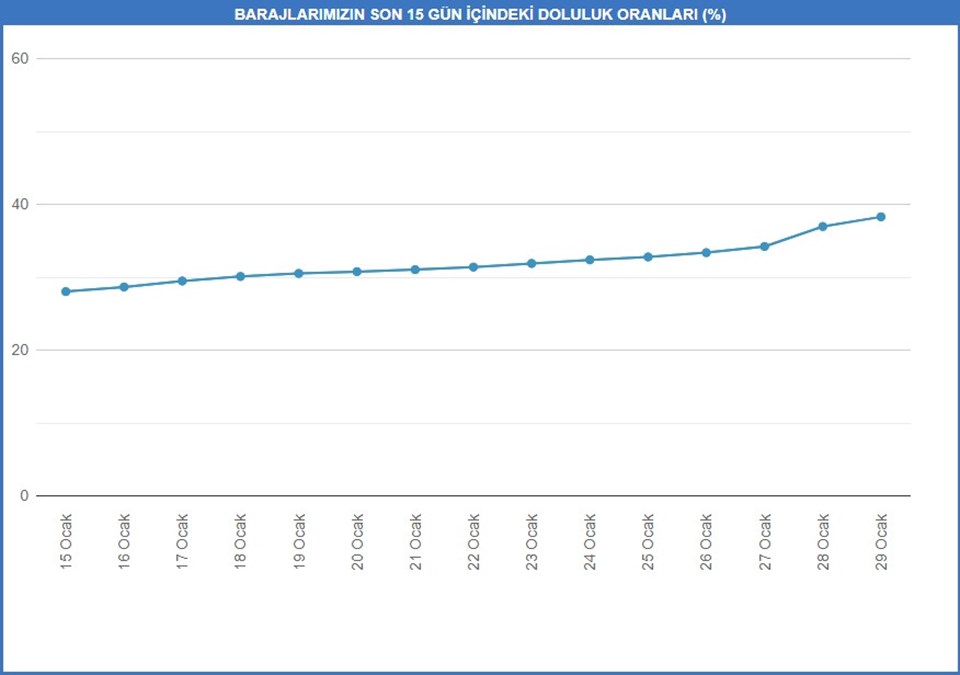This screenshot has width=960, height=675.
Task: Select the 25 Ocak data point
Action: point(648,257)
